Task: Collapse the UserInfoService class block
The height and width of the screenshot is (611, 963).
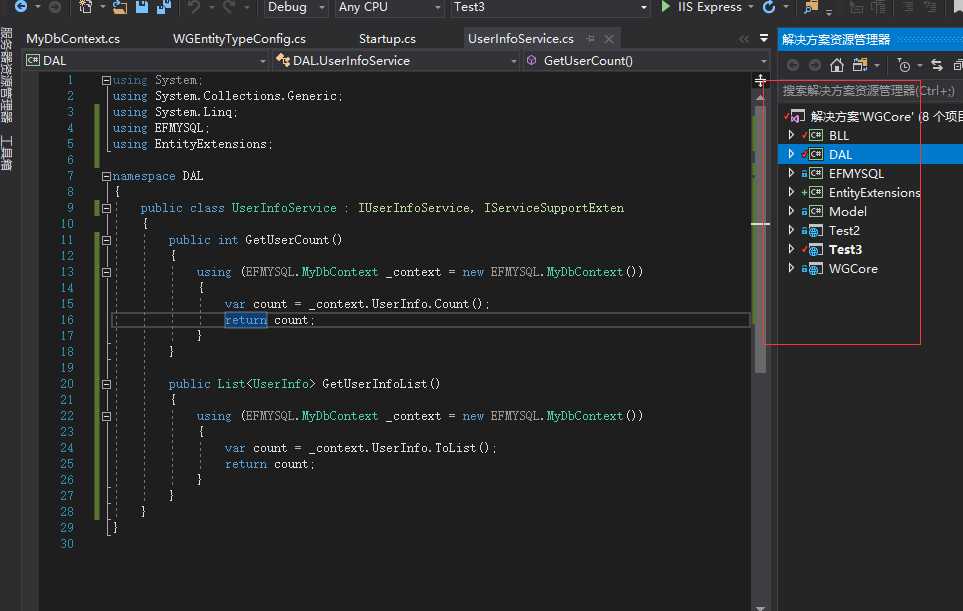Action: tap(106, 208)
